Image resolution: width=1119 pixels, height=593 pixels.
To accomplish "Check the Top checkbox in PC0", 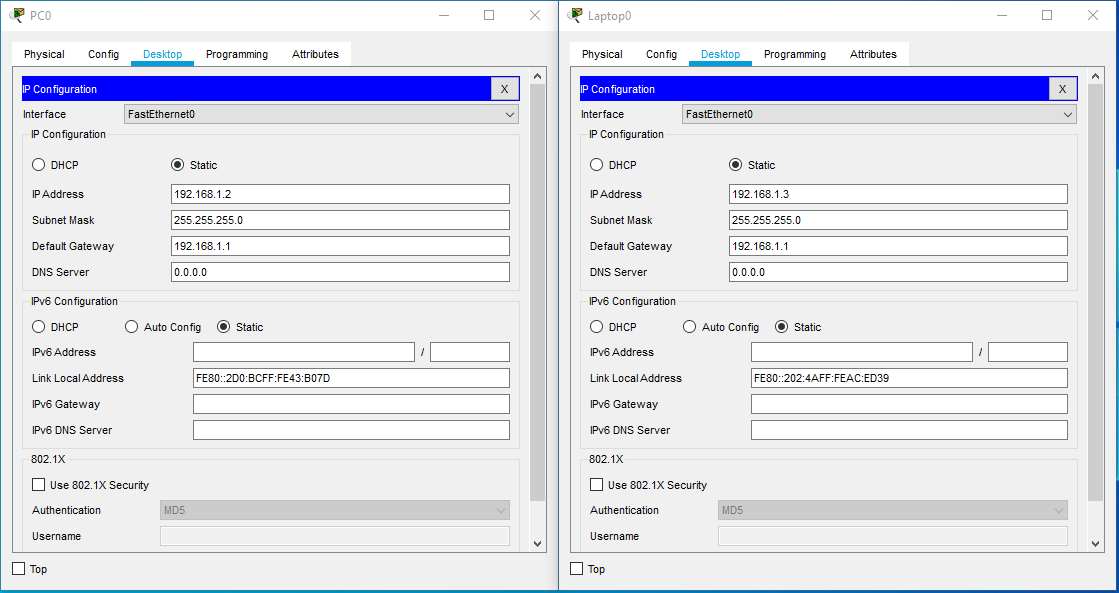I will (x=19, y=569).
